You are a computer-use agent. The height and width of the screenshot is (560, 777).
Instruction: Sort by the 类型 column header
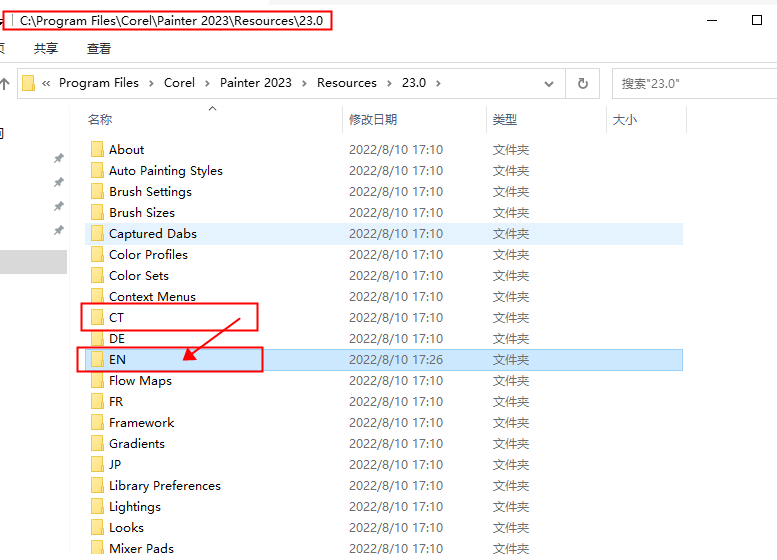504,120
